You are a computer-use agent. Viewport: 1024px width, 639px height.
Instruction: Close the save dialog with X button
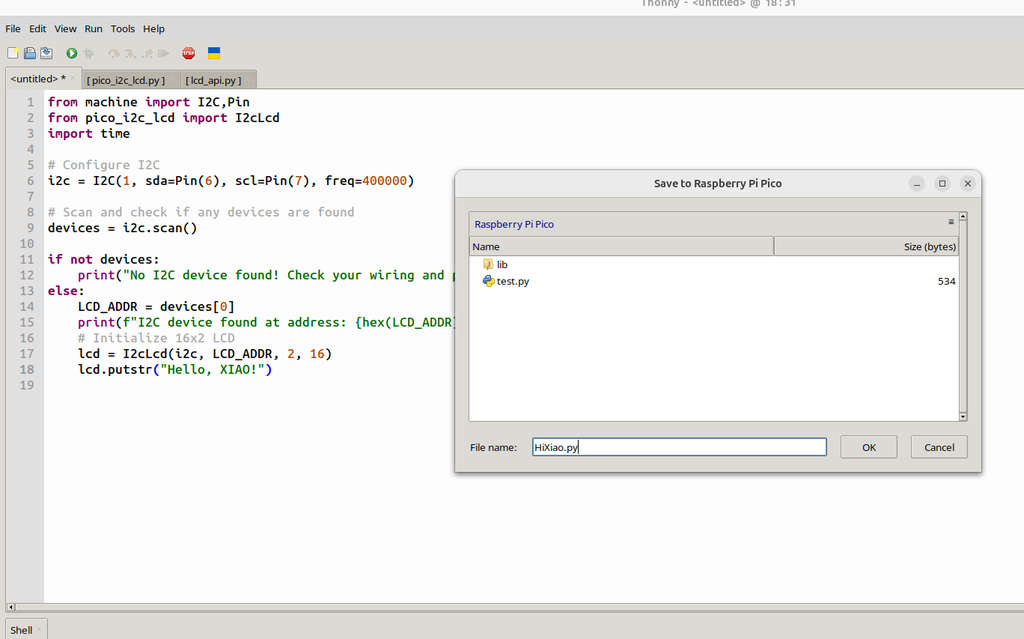tap(968, 184)
